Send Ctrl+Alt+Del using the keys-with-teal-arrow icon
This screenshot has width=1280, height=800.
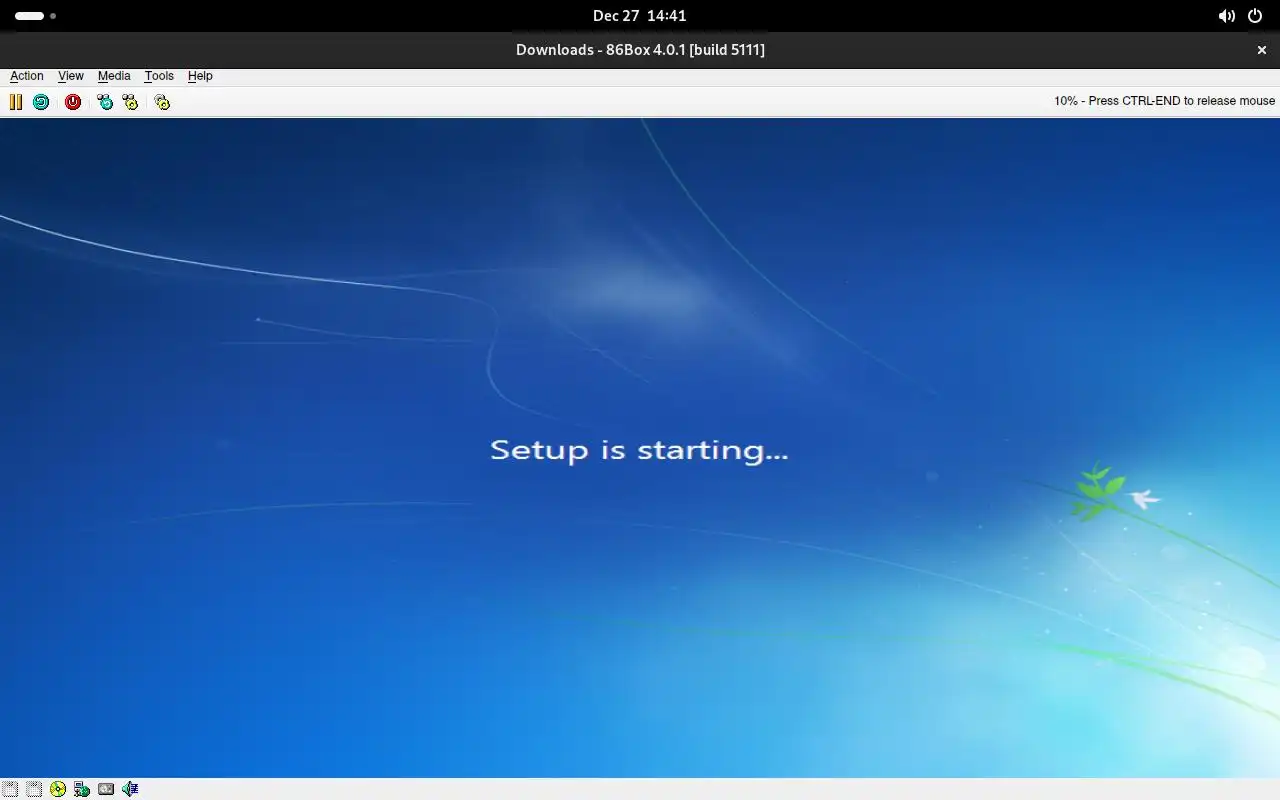pos(105,102)
